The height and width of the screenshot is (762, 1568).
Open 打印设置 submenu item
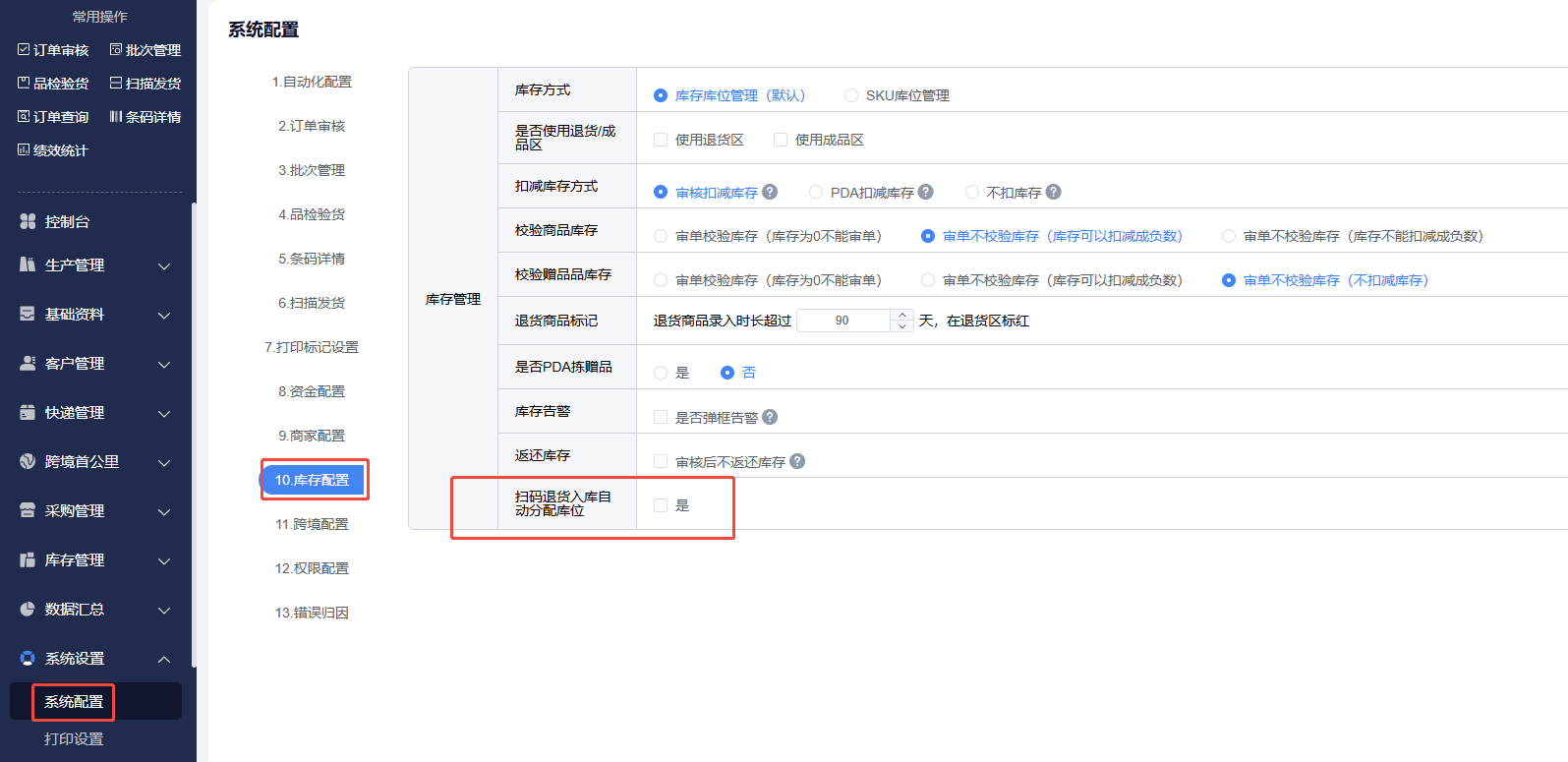tap(74, 739)
